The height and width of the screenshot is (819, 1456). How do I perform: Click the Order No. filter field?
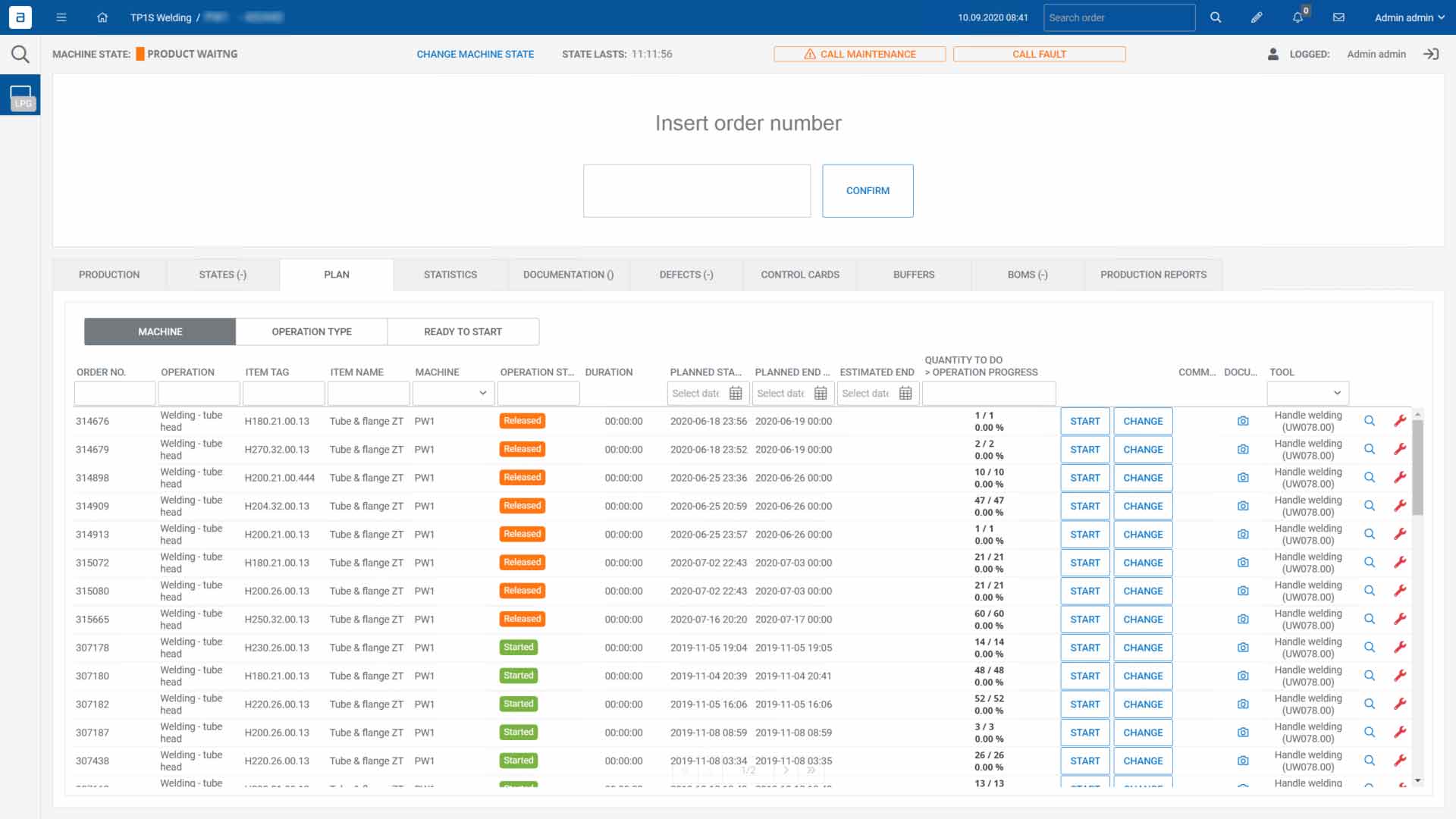coord(115,393)
